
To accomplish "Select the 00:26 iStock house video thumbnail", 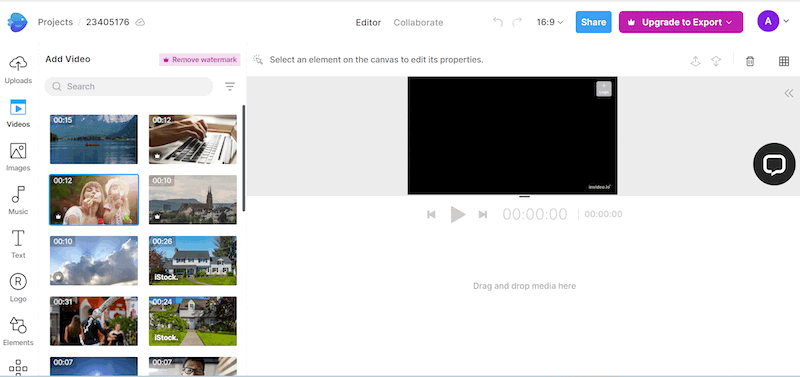I will (193, 260).
